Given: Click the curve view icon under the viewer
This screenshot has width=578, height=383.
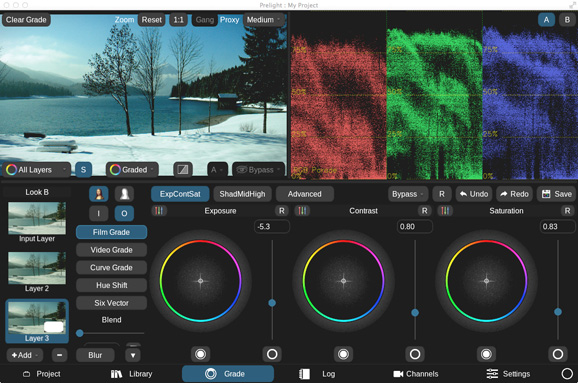Looking at the screenshot, I should [x=183, y=170].
